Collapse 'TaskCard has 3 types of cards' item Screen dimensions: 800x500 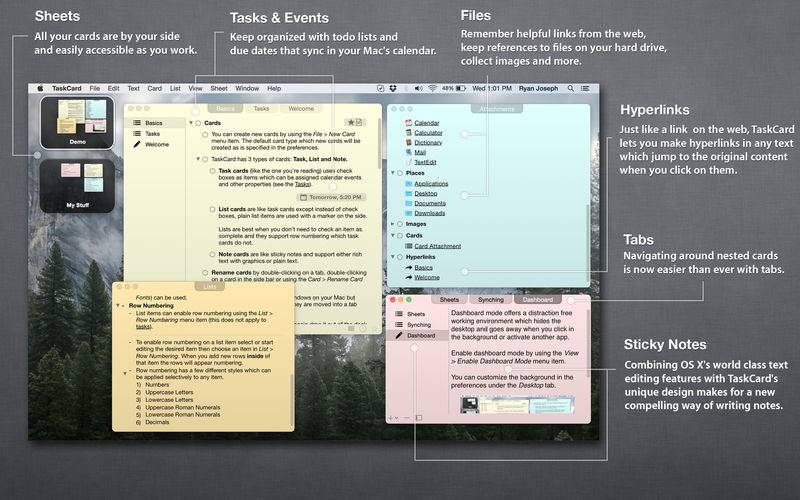[x=198, y=159]
